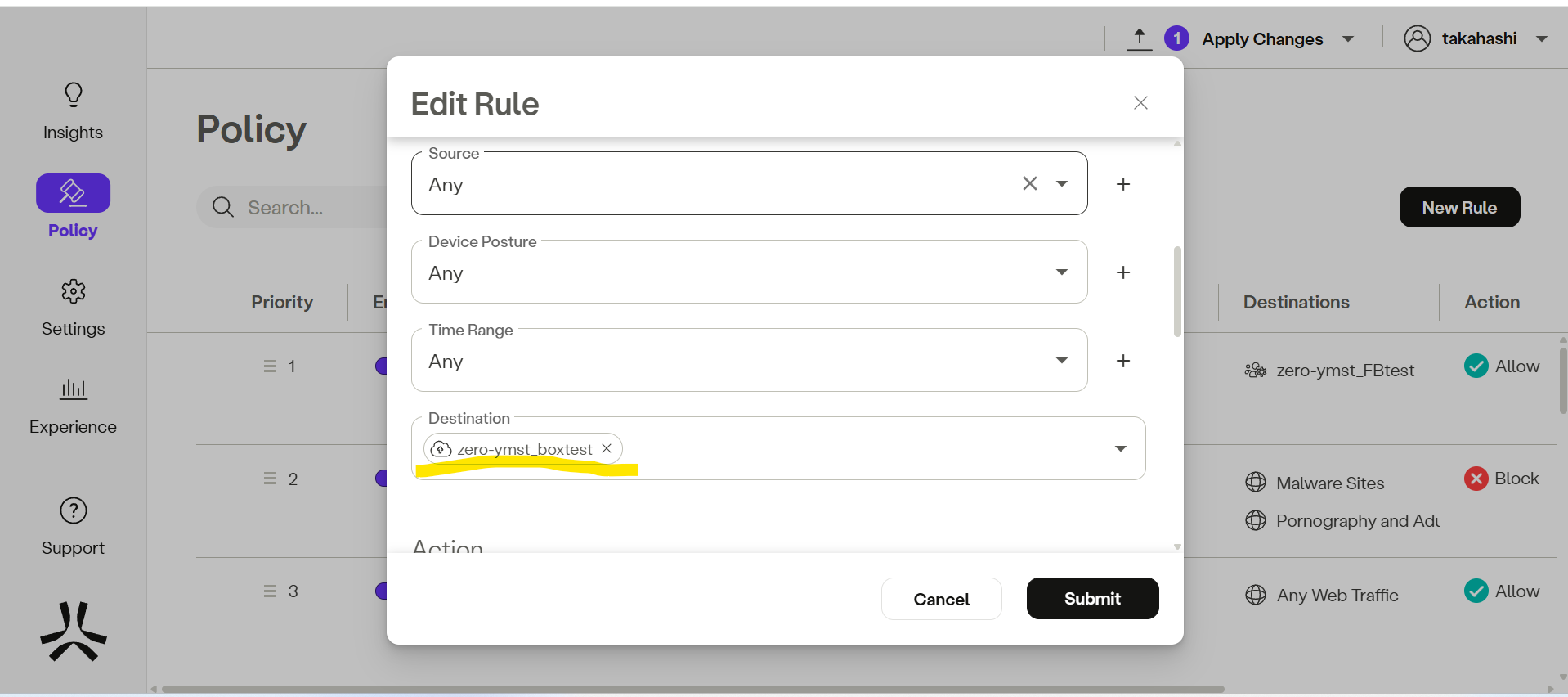Click the dialog's vertical scrollbar thumb
Viewport: 1568px width, 697px height.
[1177, 290]
